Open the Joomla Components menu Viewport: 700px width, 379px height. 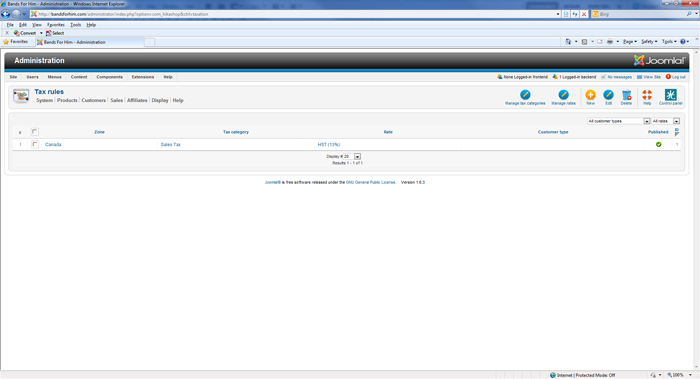[109, 77]
